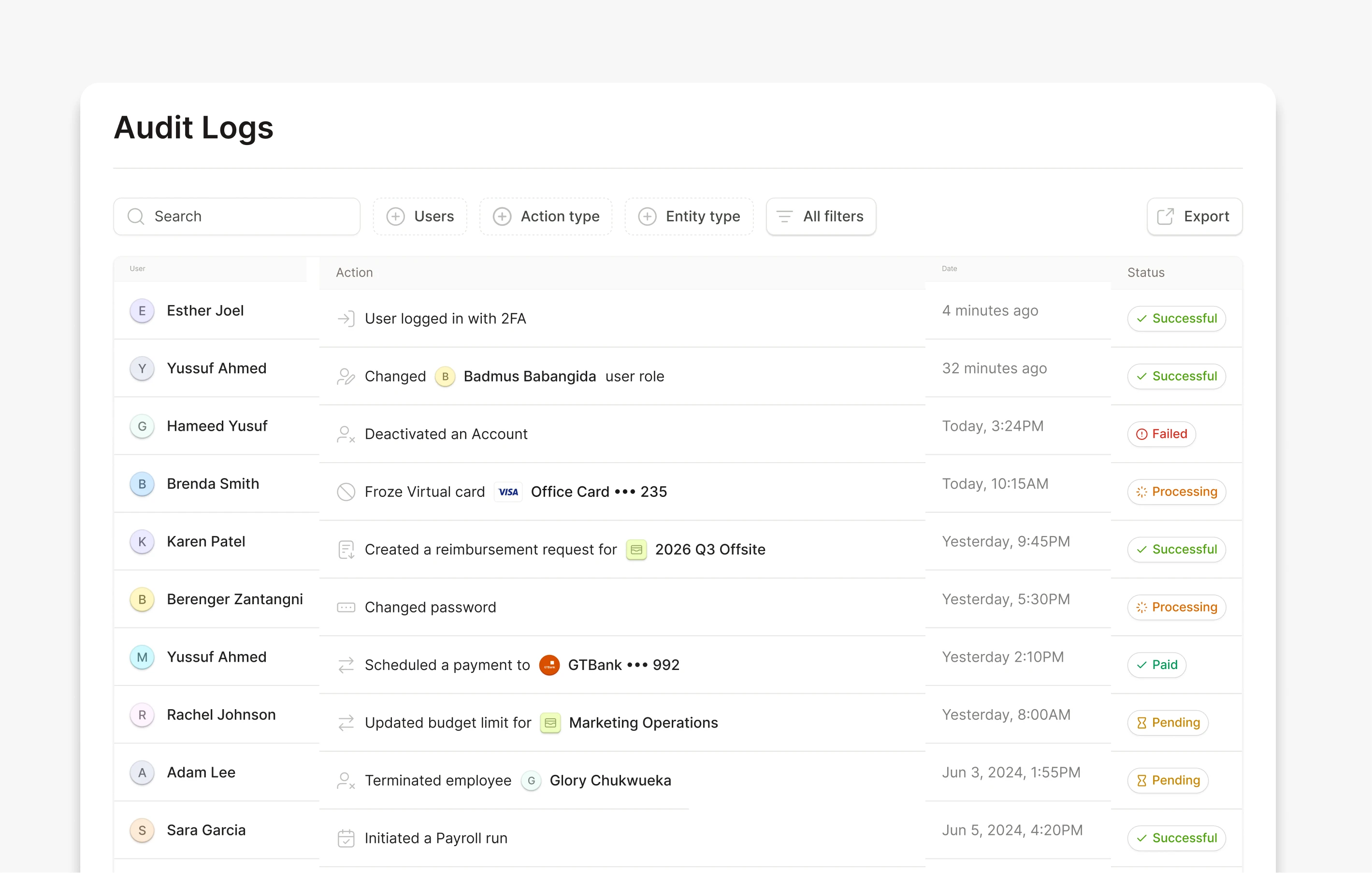Screen dimensions: 1372x873
Task: Click the magnifier icon in search box
Action: tap(136, 217)
